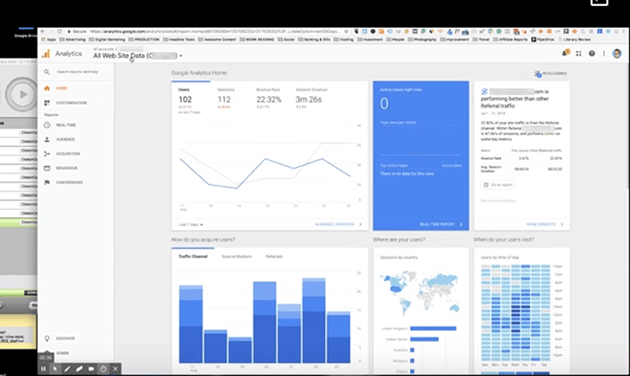Pause the screen recording in bottom toolbar
This screenshot has height=376, width=630.
pyautogui.click(x=43, y=369)
